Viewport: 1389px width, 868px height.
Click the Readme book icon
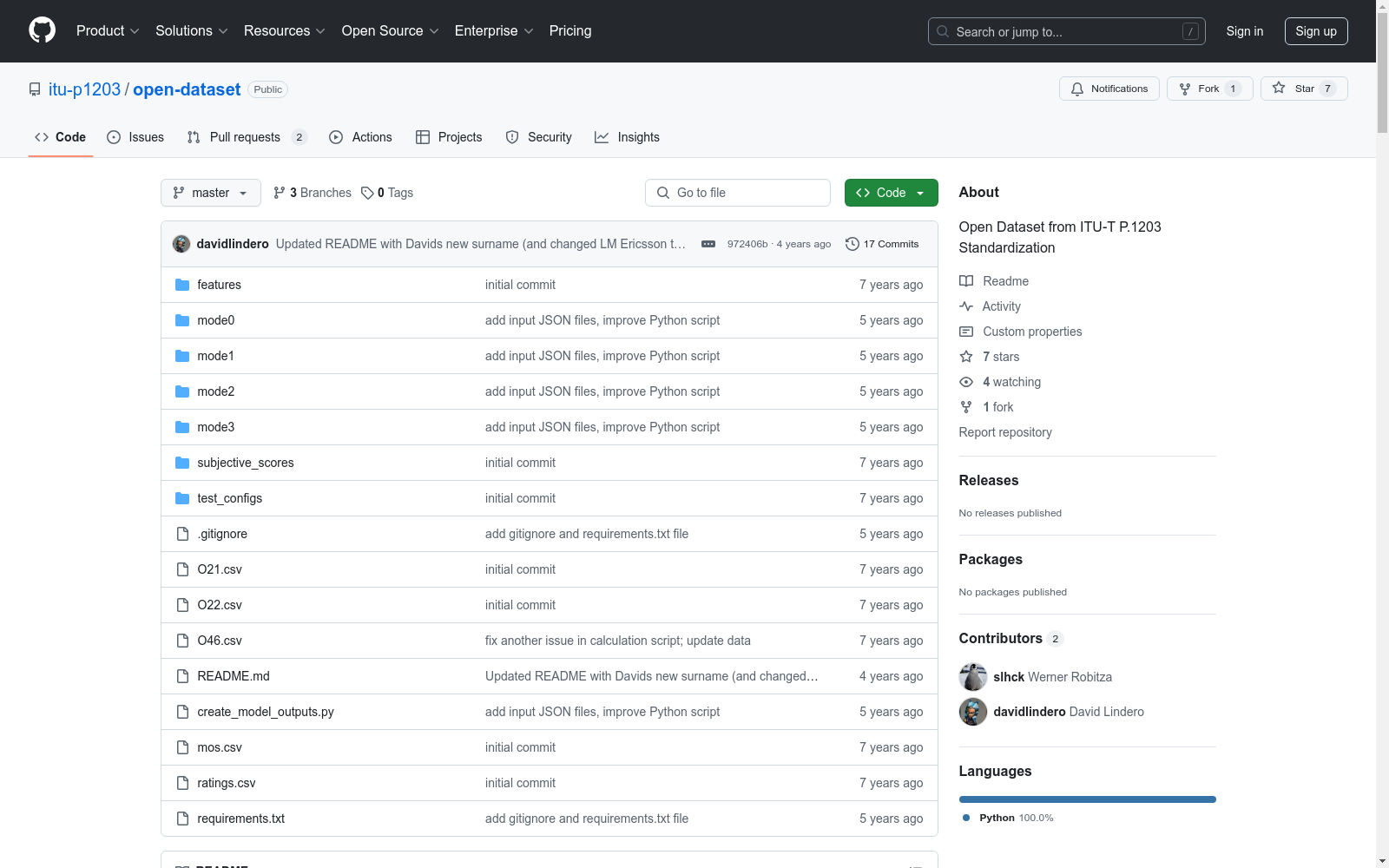pos(966,281)
